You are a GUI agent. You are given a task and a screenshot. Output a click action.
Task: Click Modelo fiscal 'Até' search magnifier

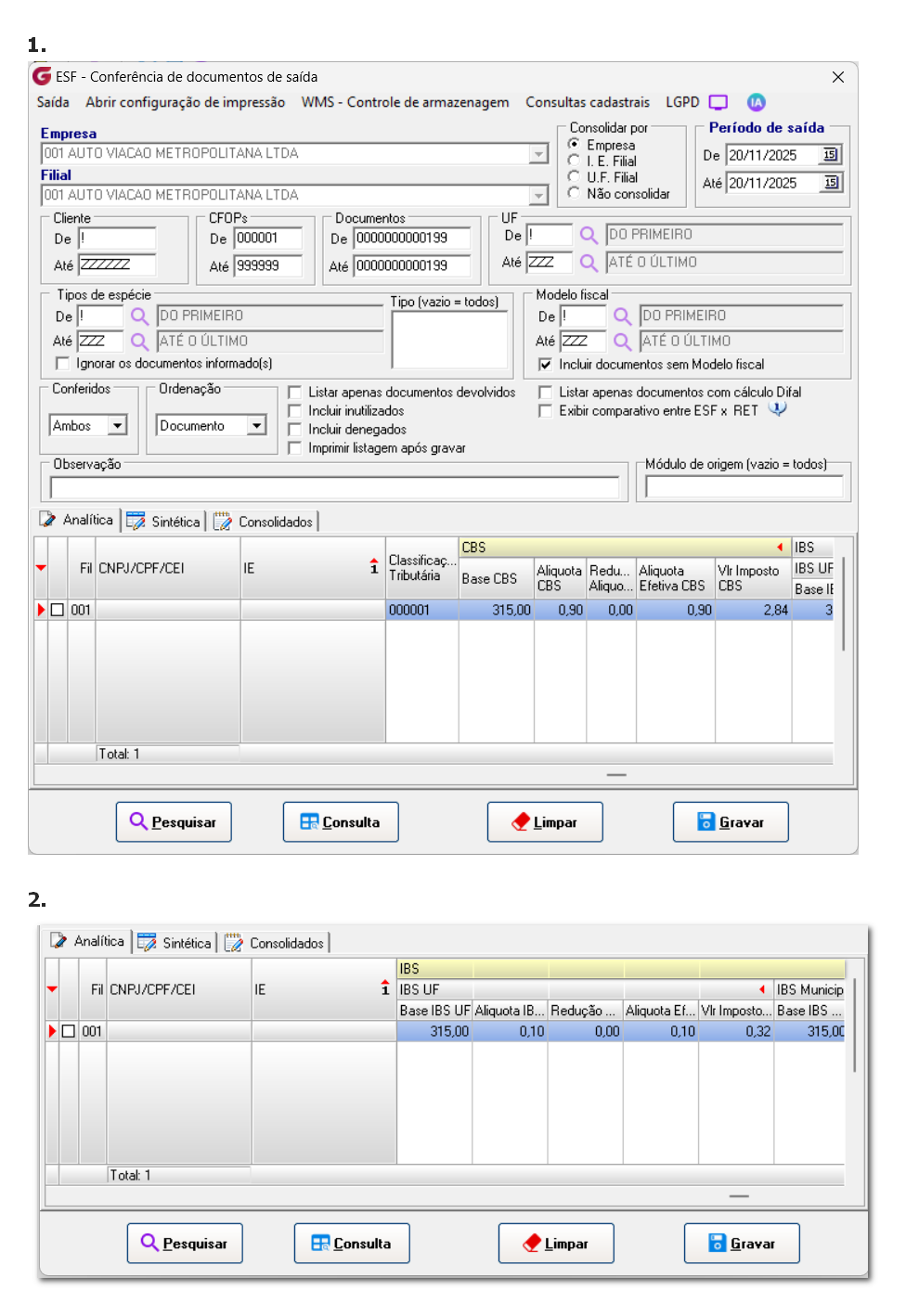[x=622, y=342]
